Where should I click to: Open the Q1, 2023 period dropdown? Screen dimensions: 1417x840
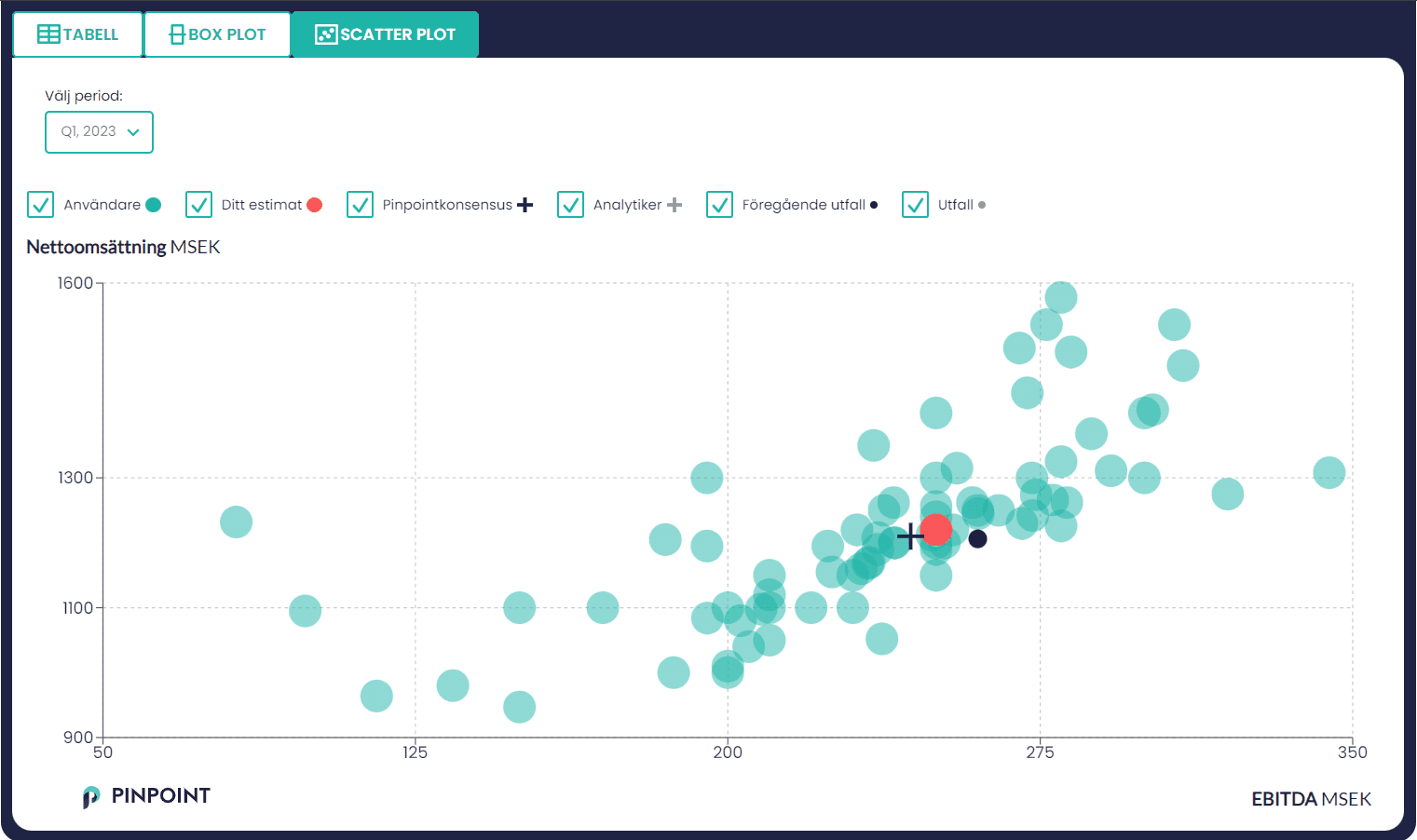99,132
